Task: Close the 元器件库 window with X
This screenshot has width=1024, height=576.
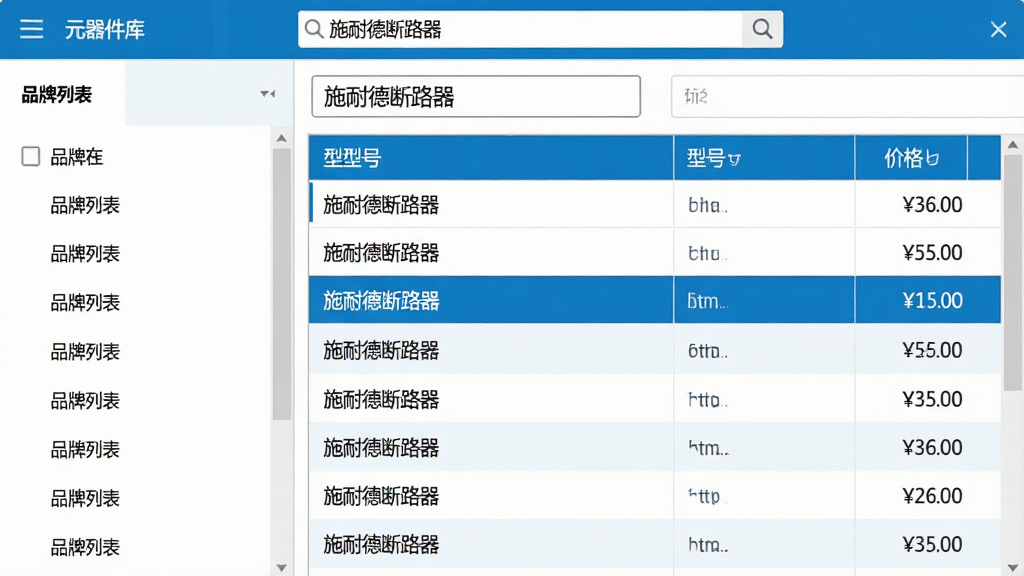Action: 998,29
